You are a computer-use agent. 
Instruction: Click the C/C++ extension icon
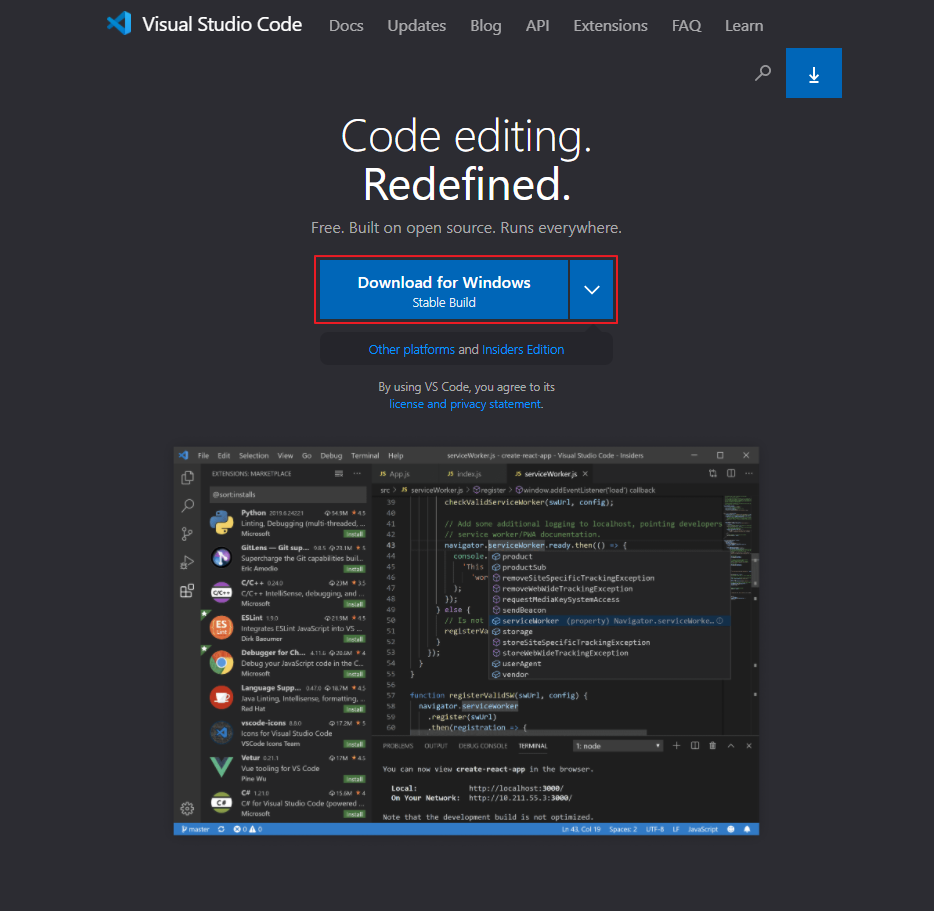[x=222, y=592]
